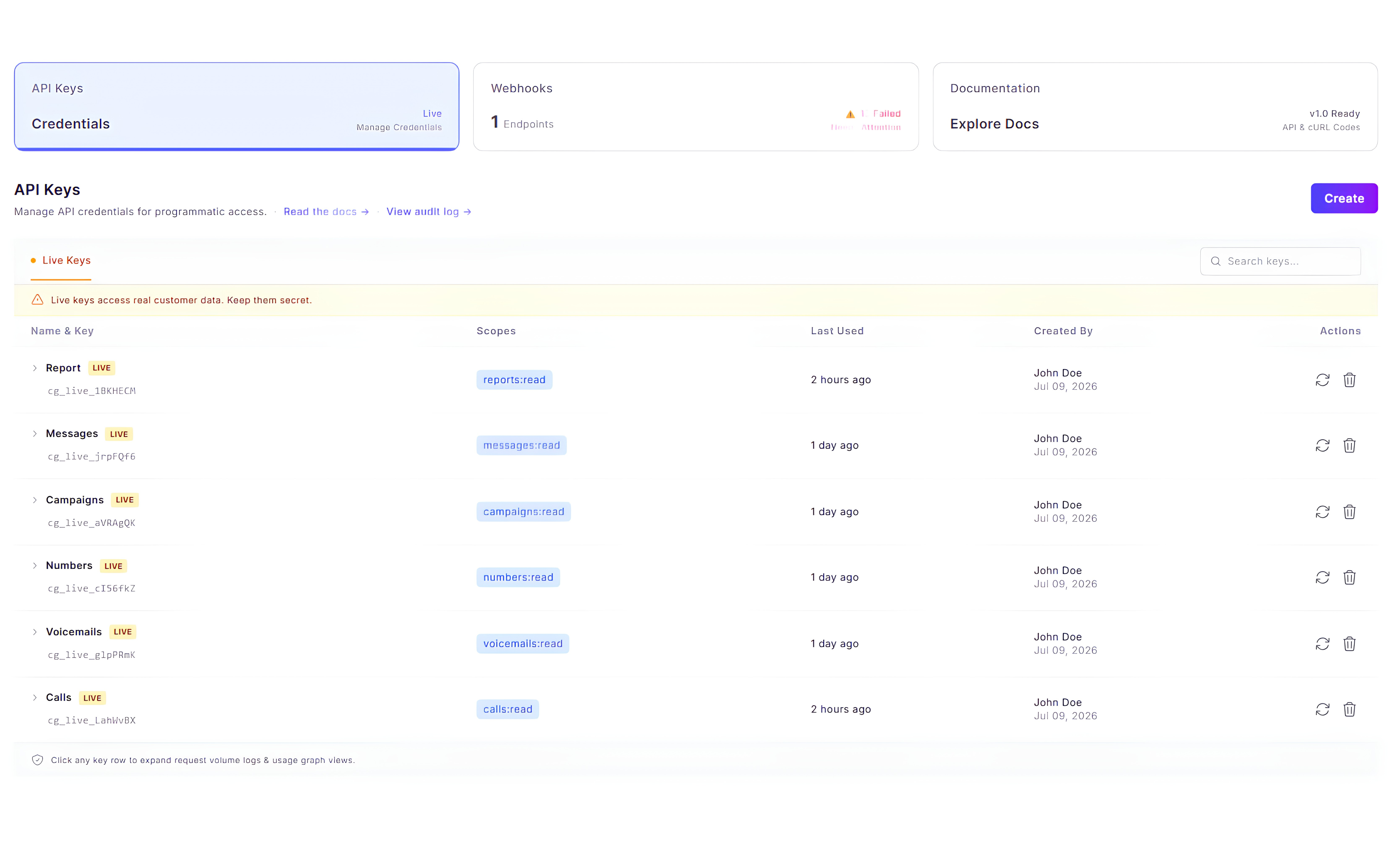Delete the Campaigns key
Image resolution: width=1389 pixels, height=868 pixels.
(x=1349, y=512)
